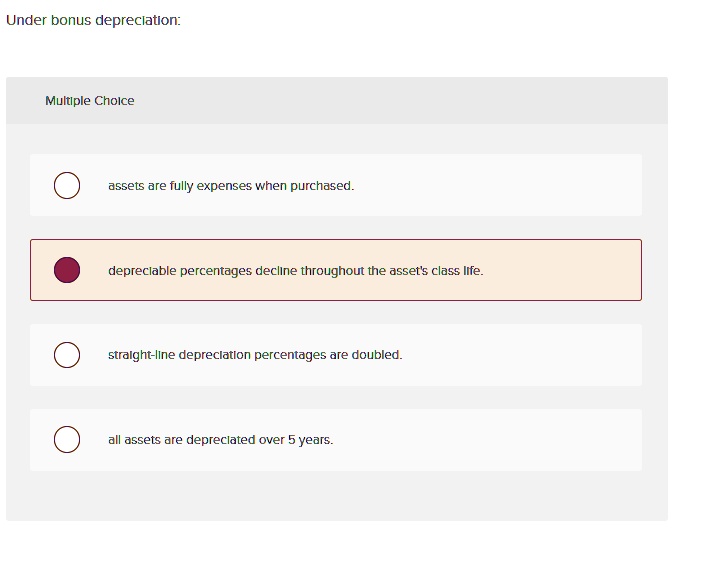Click the fourth answer option card background

tap(336, 440)
